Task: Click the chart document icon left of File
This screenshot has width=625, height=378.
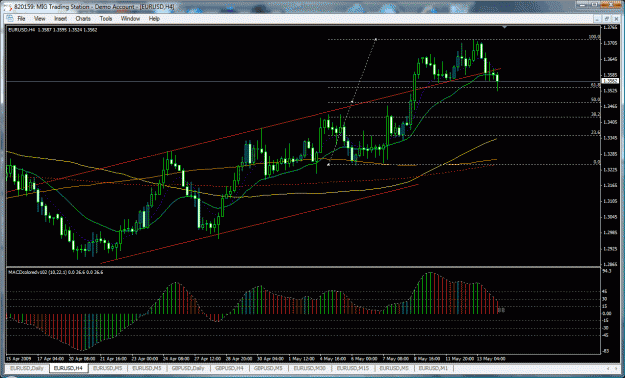Action: (x=9, y=19)
